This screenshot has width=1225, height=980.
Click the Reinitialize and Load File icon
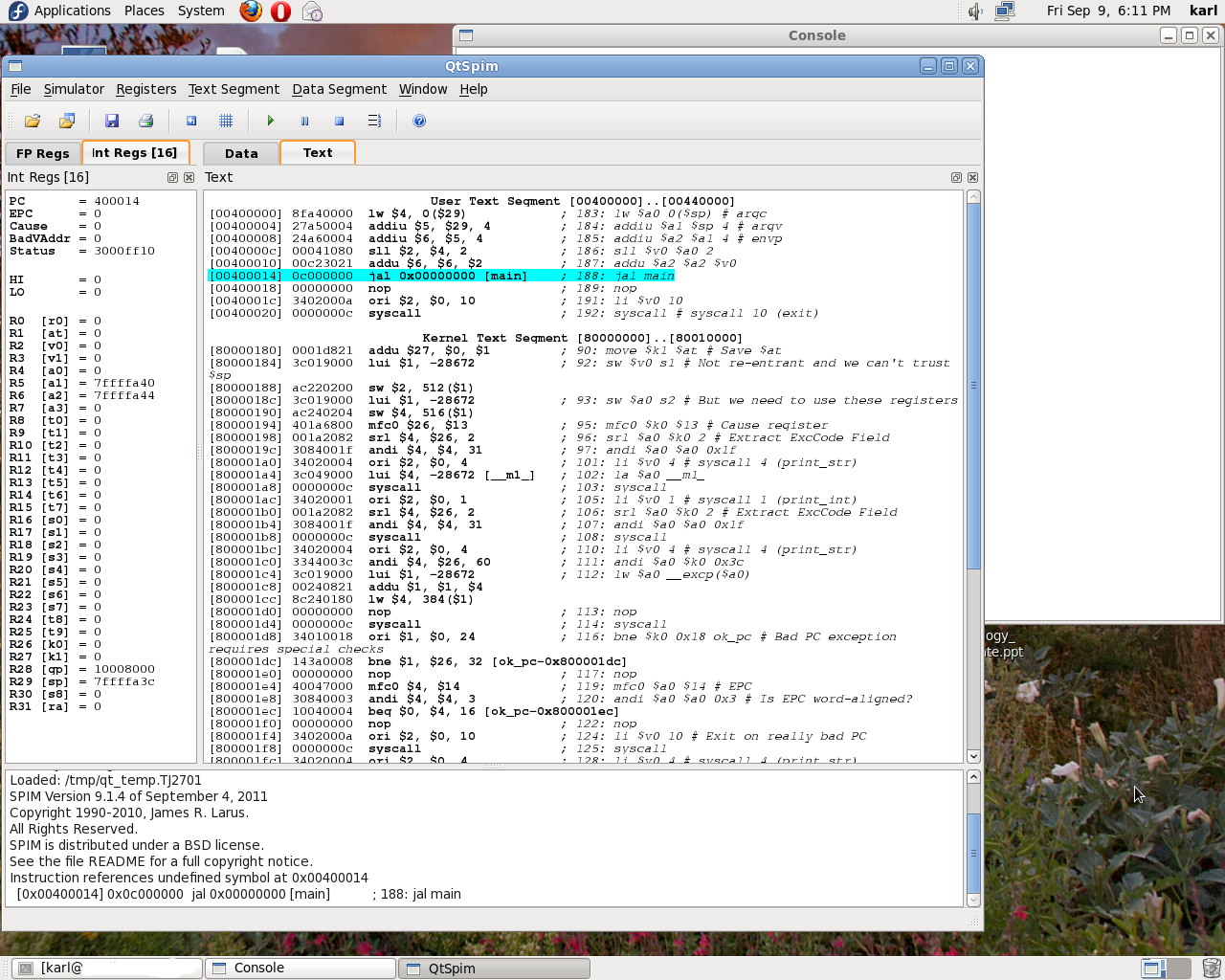(x=67, y=121)
